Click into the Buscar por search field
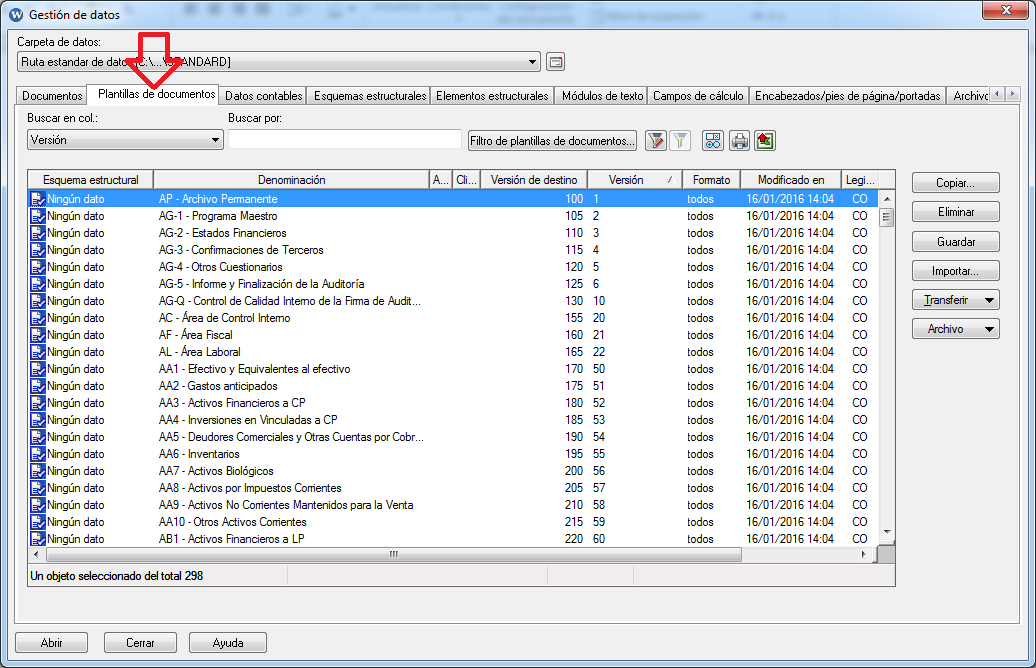1036x668 pixels. coord(344,139)
